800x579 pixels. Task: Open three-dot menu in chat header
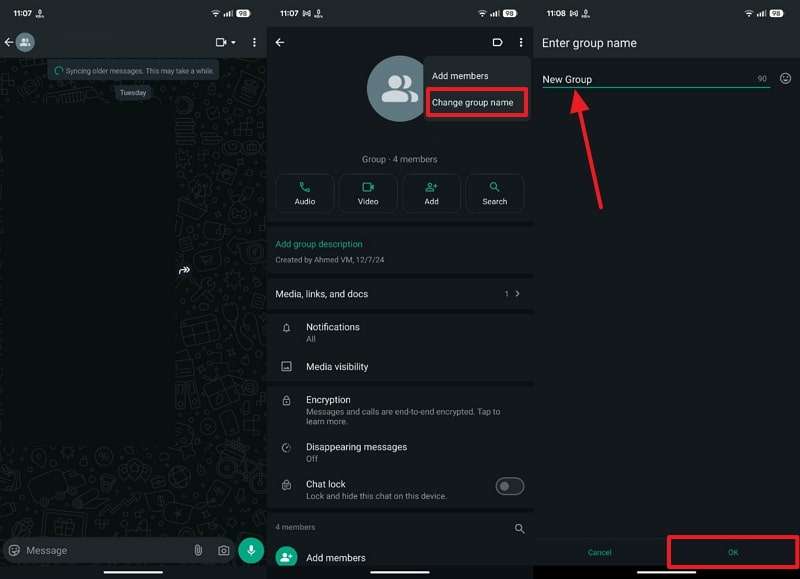[254, 42]
